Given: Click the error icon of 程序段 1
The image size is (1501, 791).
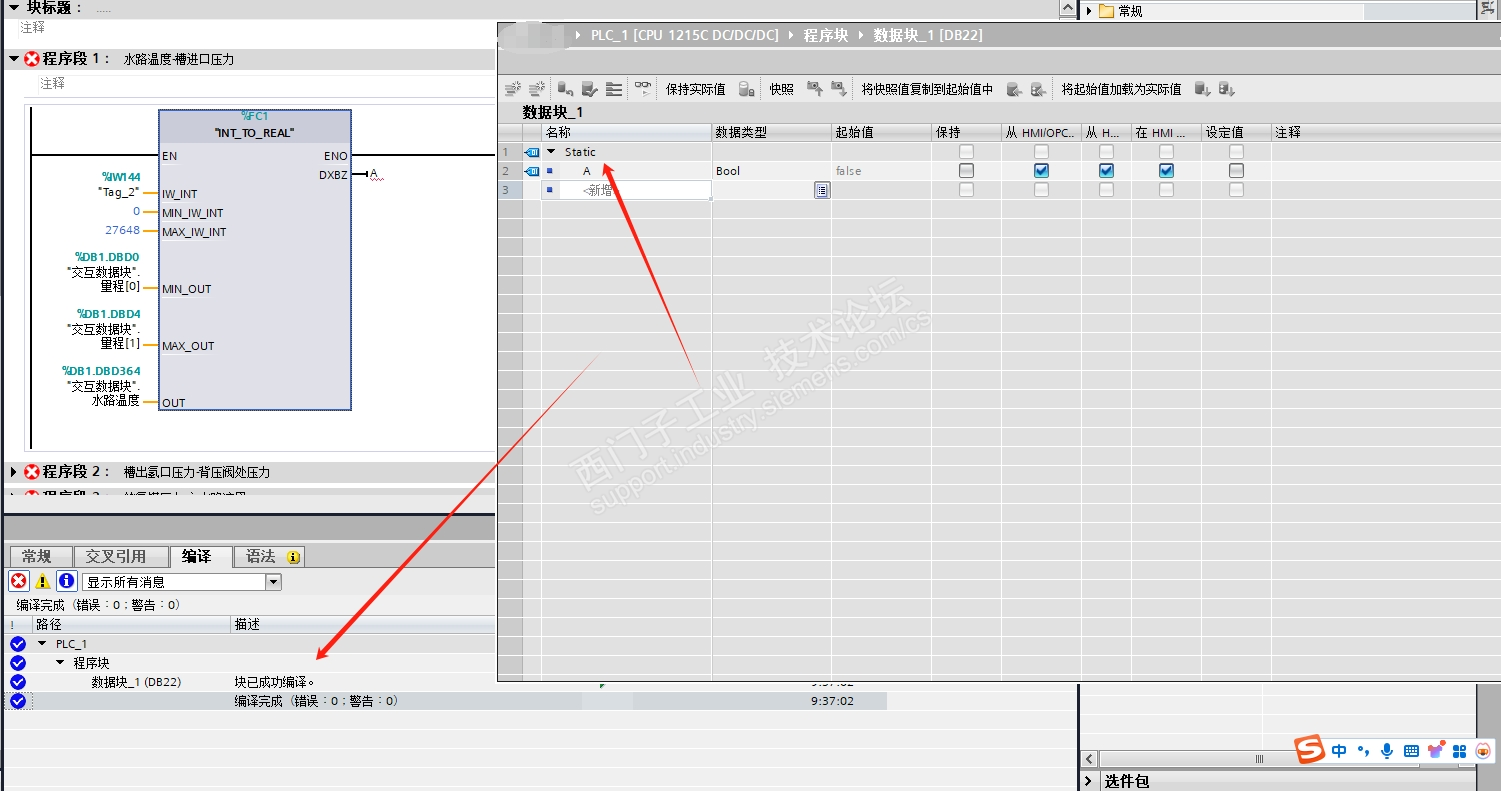Looking at the screenshot, I should (x=32, y=59).
